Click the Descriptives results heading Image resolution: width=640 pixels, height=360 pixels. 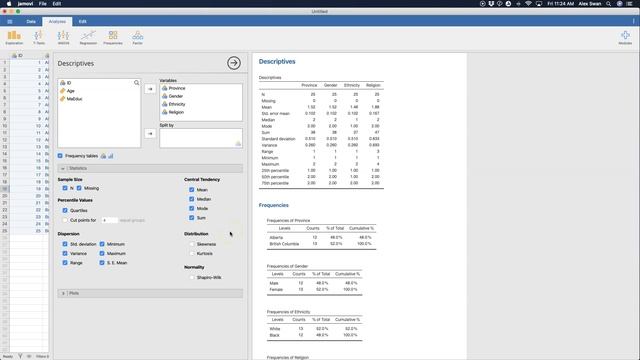[x=277, y=62]
